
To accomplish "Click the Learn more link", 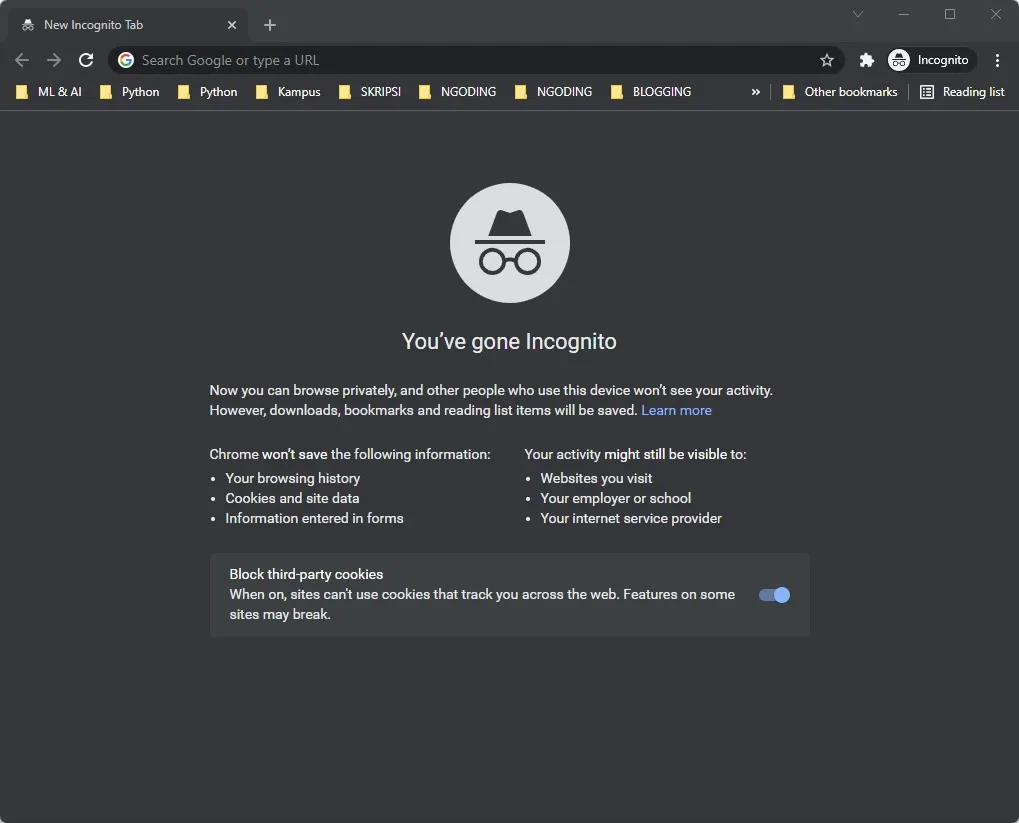I will [676, 410].
